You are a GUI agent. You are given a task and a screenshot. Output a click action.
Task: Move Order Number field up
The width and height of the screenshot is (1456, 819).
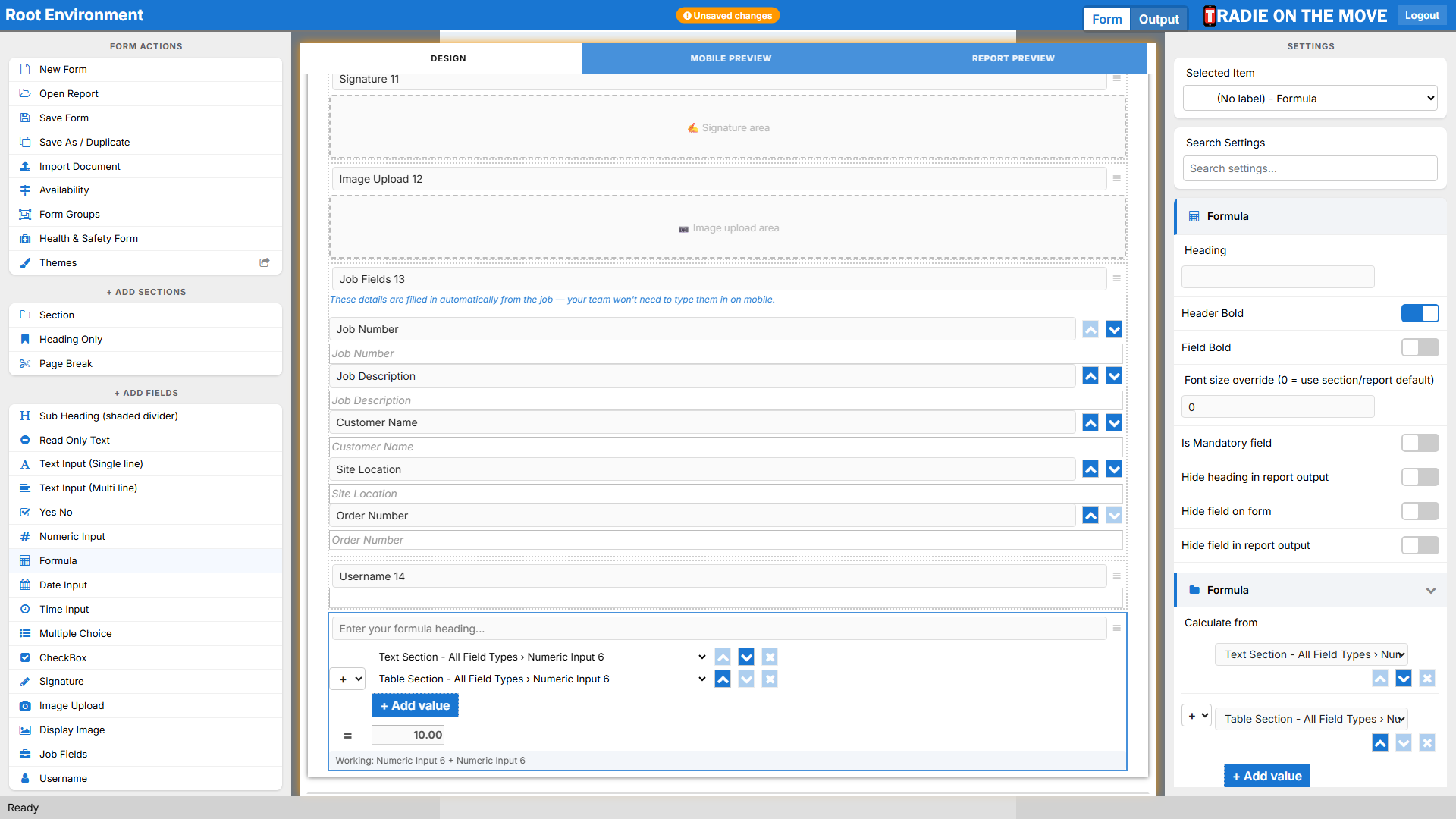coord(1090,516)
